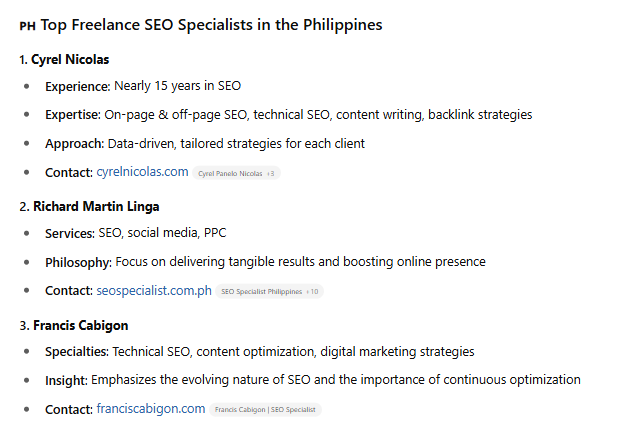Viewport: 628px width, 429px height.
Task: Click the SEO Specialist Philippines source chip
Action: coord(270,292)
